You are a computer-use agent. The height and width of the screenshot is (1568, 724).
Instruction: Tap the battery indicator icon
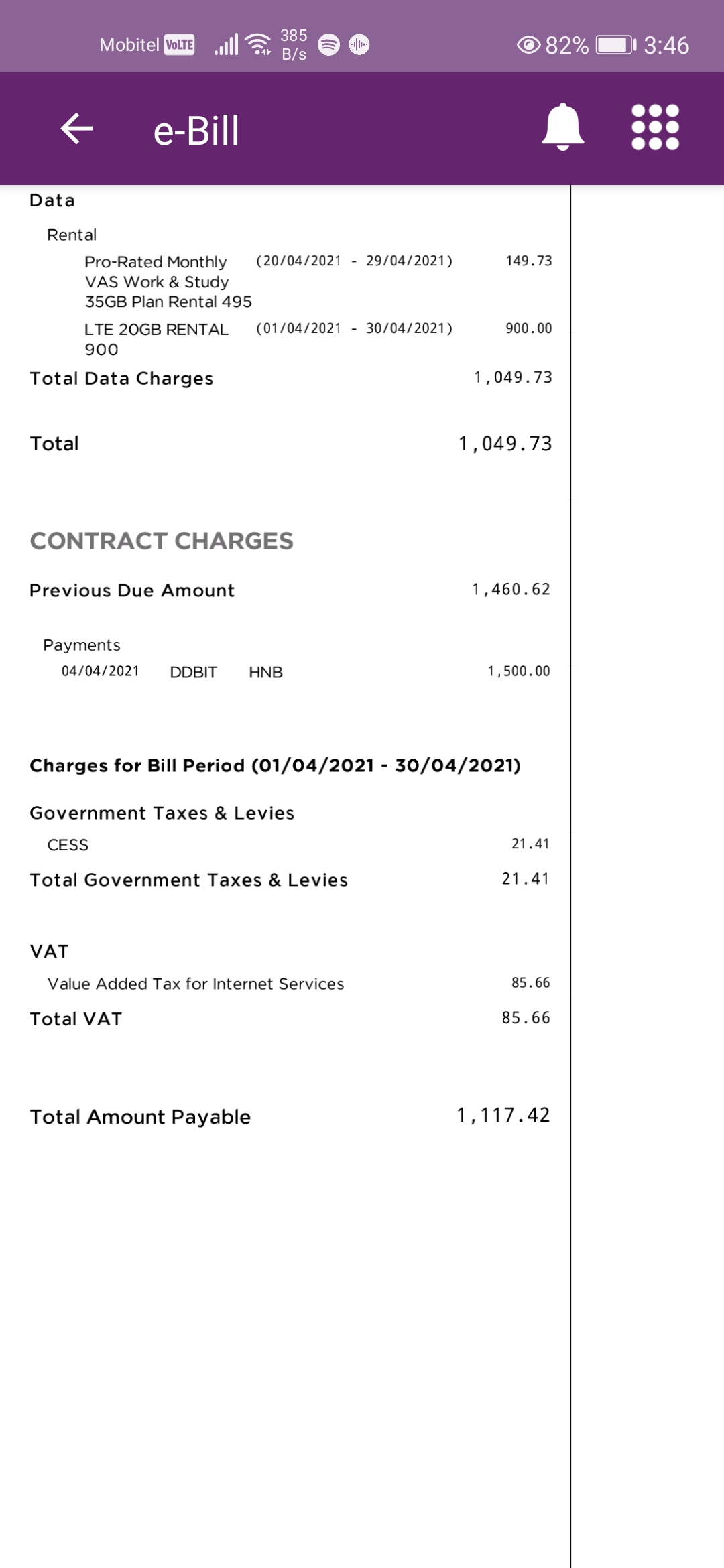click(x=617, y=45)
